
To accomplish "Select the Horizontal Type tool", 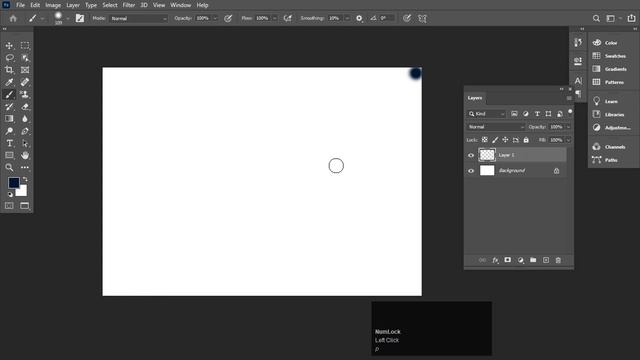I will [9, 143].
